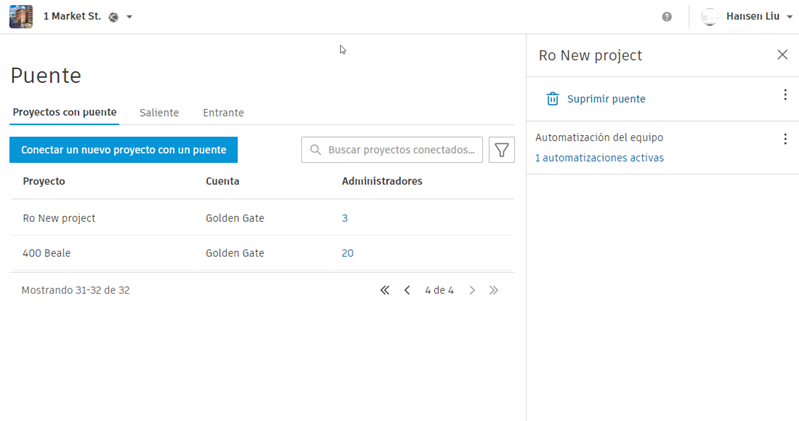Screen dimensions: 799x421
Task: Open the Automatización del equipo options menu
Action: pyautogui.click(x=785, y=139)
